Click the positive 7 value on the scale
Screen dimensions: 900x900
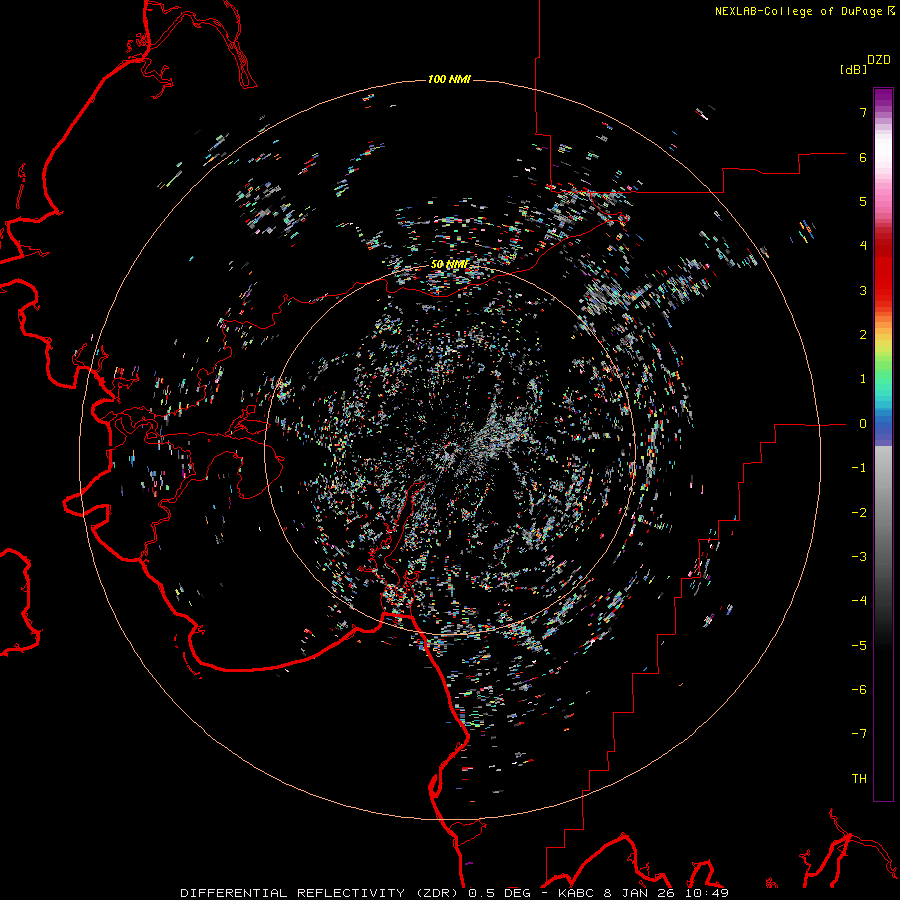(x=863, y=112)
